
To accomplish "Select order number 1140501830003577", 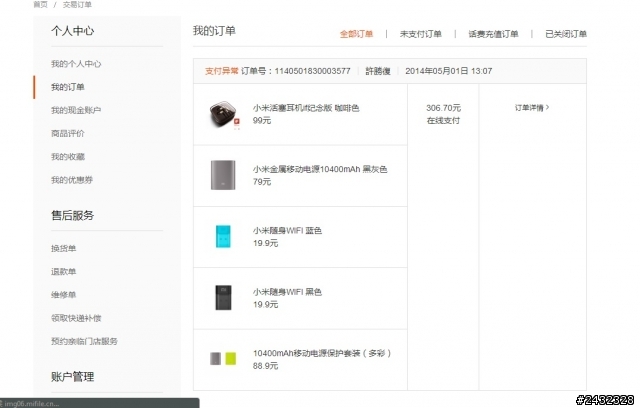I will pos(312,71).
